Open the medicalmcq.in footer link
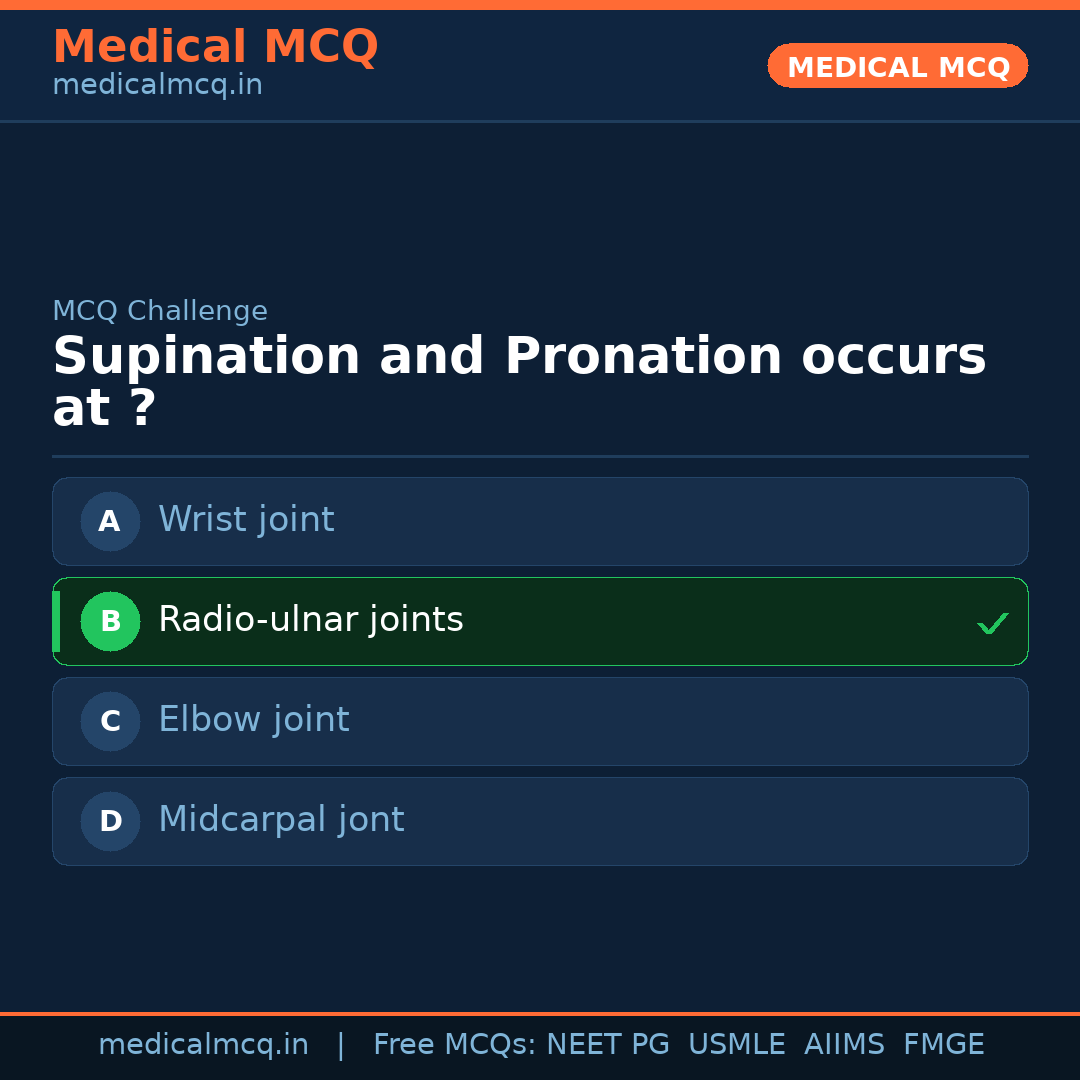The width and height of the screenshot is (1080, 1080). coord(204,1044)
